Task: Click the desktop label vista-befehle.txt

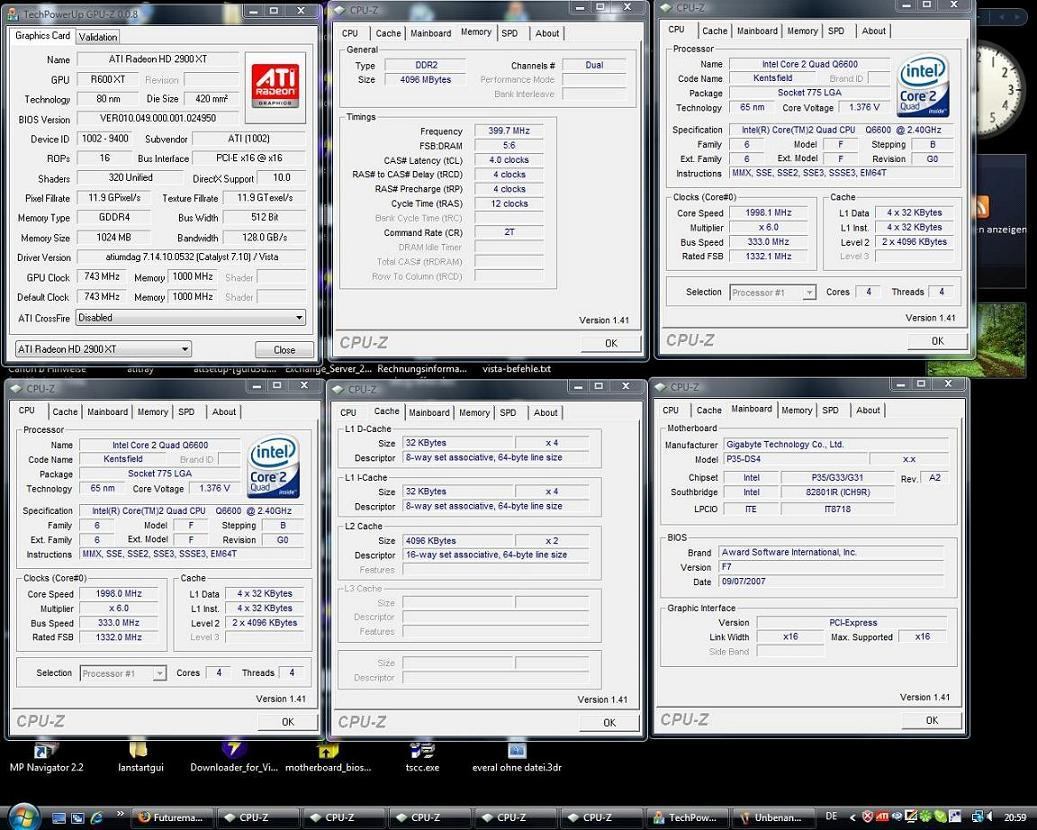Action: pos(517,369)
